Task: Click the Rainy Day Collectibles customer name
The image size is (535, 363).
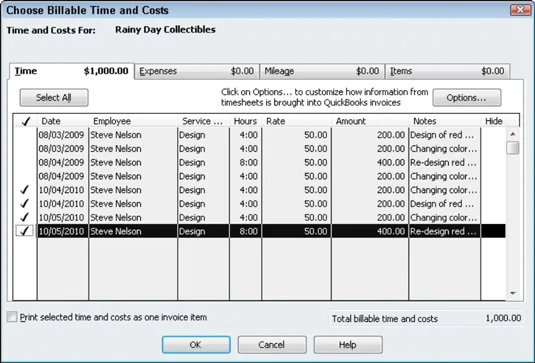Action: pos(165,30)
